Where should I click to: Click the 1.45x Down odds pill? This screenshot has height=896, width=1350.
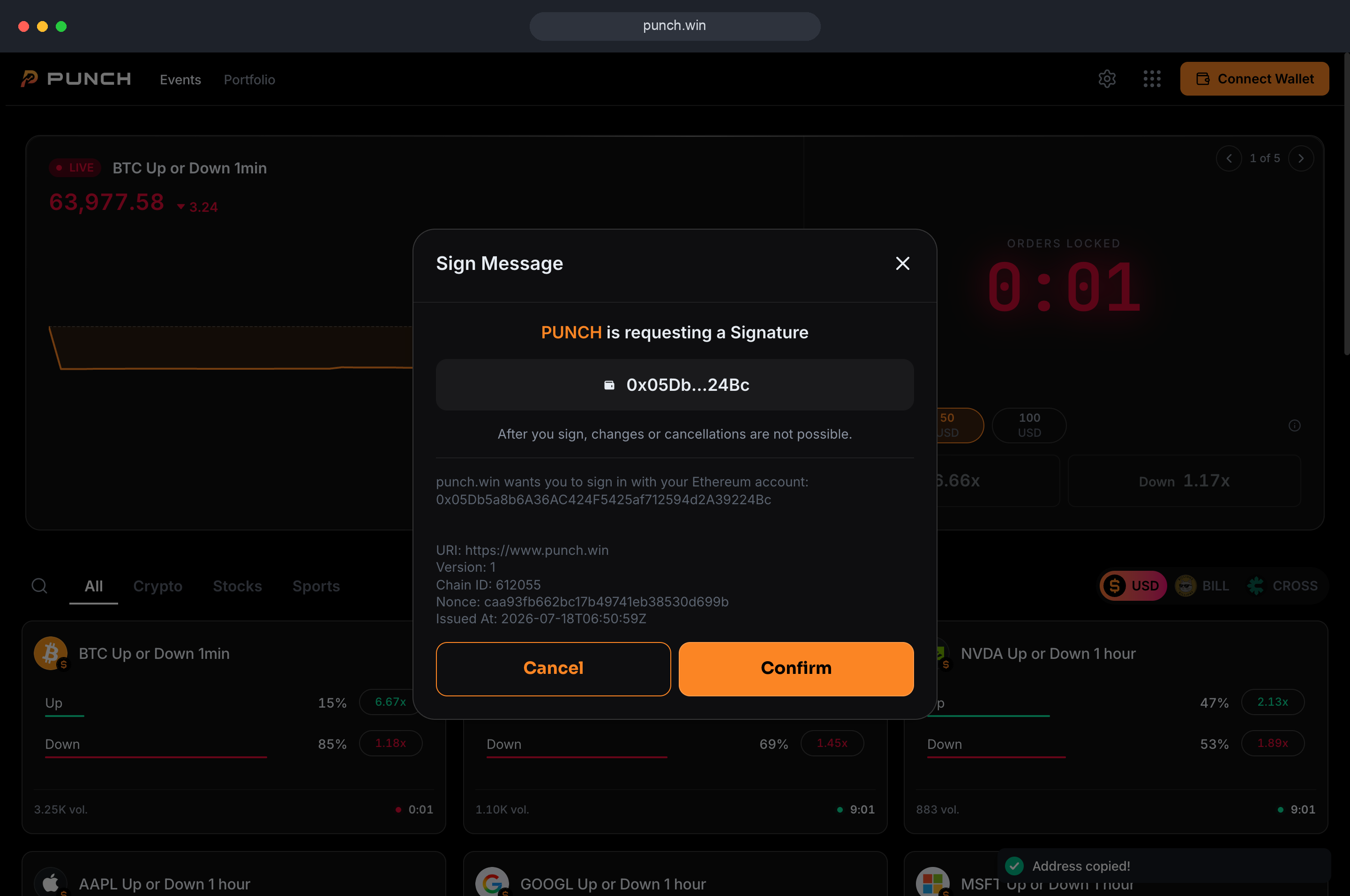(832, 743)
